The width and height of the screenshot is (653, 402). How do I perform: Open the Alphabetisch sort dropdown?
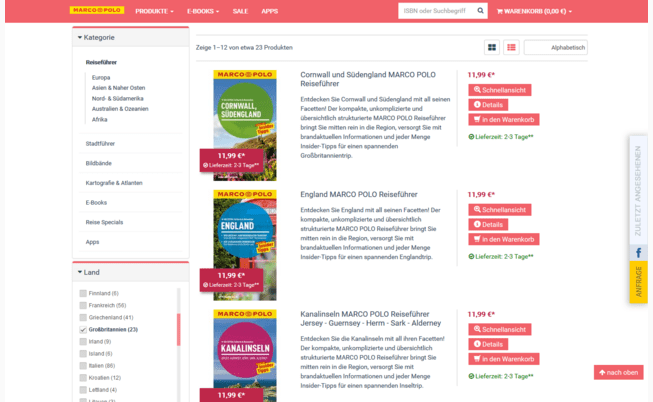tap(556, 47)
